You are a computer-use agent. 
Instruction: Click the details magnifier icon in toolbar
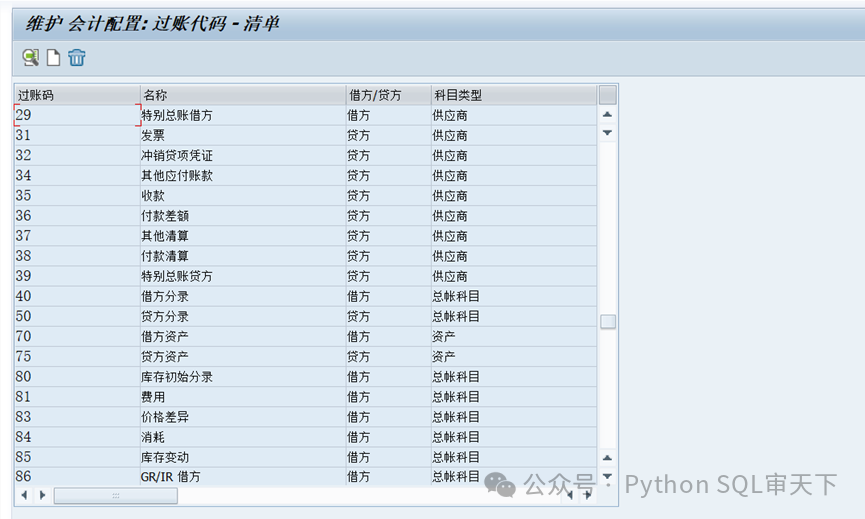pyautogui.click(x=31, y=58)
